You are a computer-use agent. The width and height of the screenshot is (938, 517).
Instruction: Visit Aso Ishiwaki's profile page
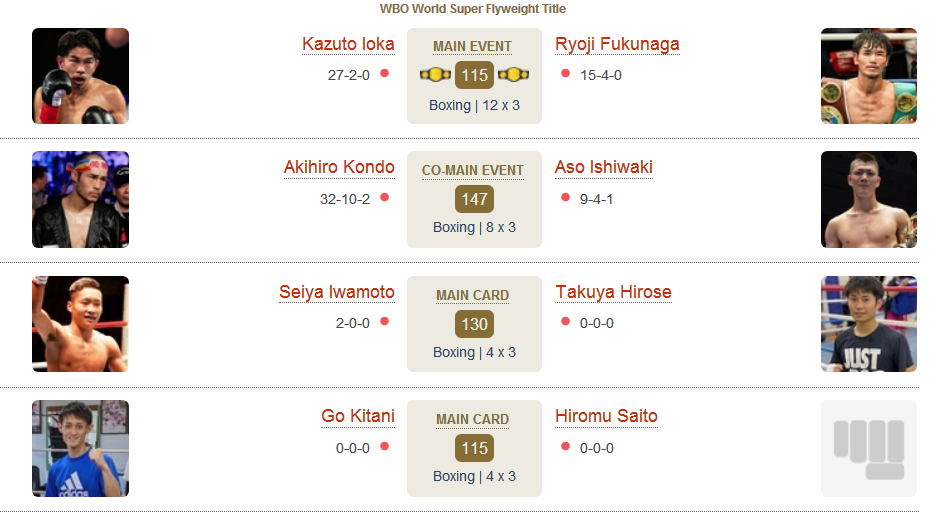(x=604, y=168)
